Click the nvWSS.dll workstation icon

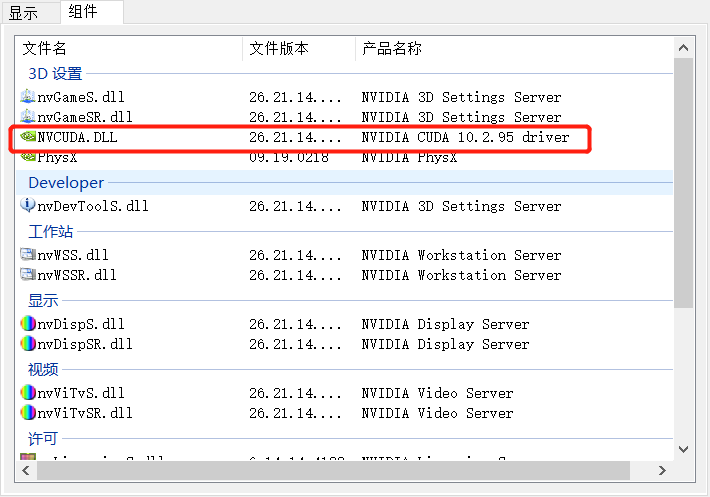pos(28,254)
